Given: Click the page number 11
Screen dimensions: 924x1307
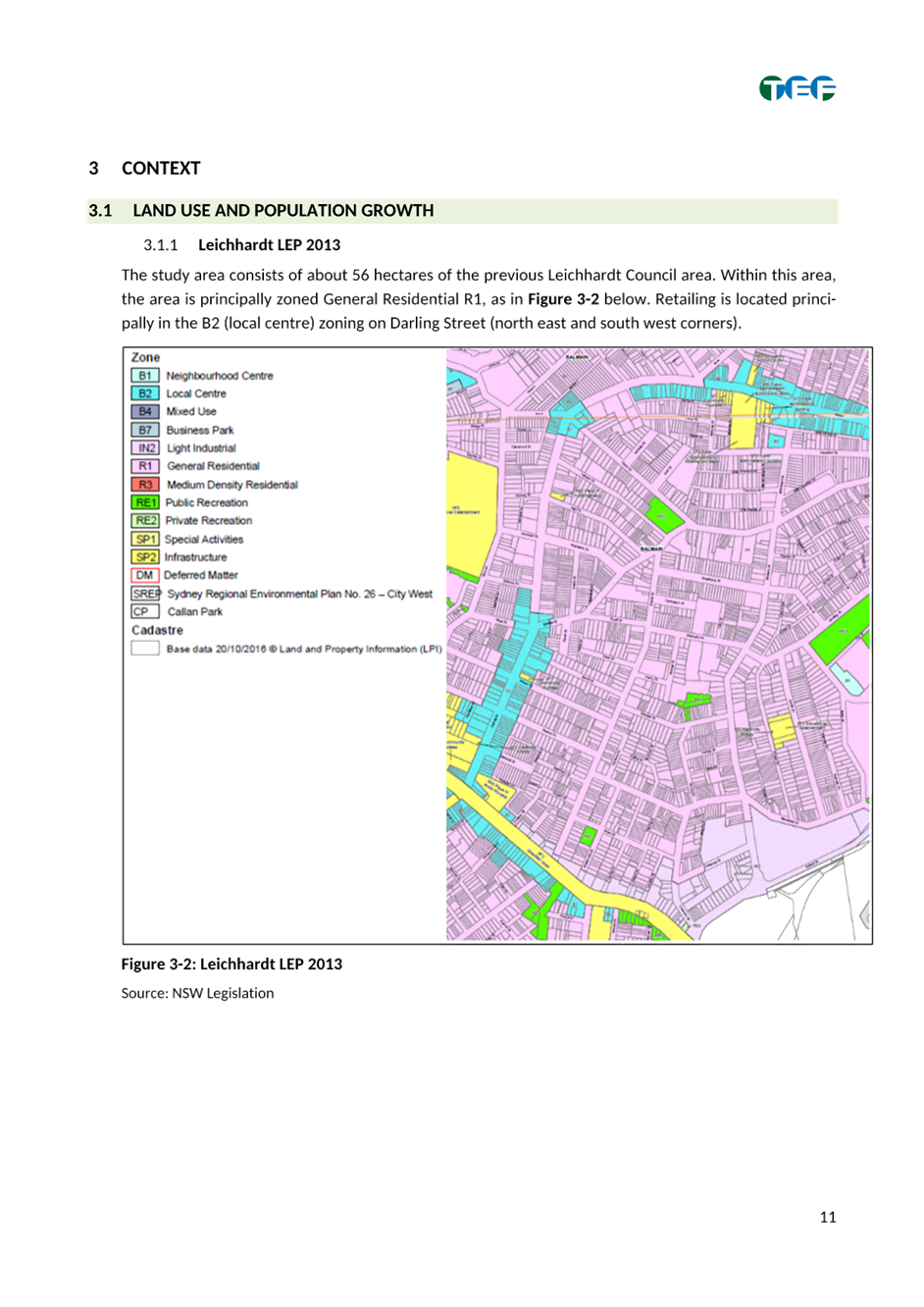Looking at the screenshot, I should pos(828,1217).
